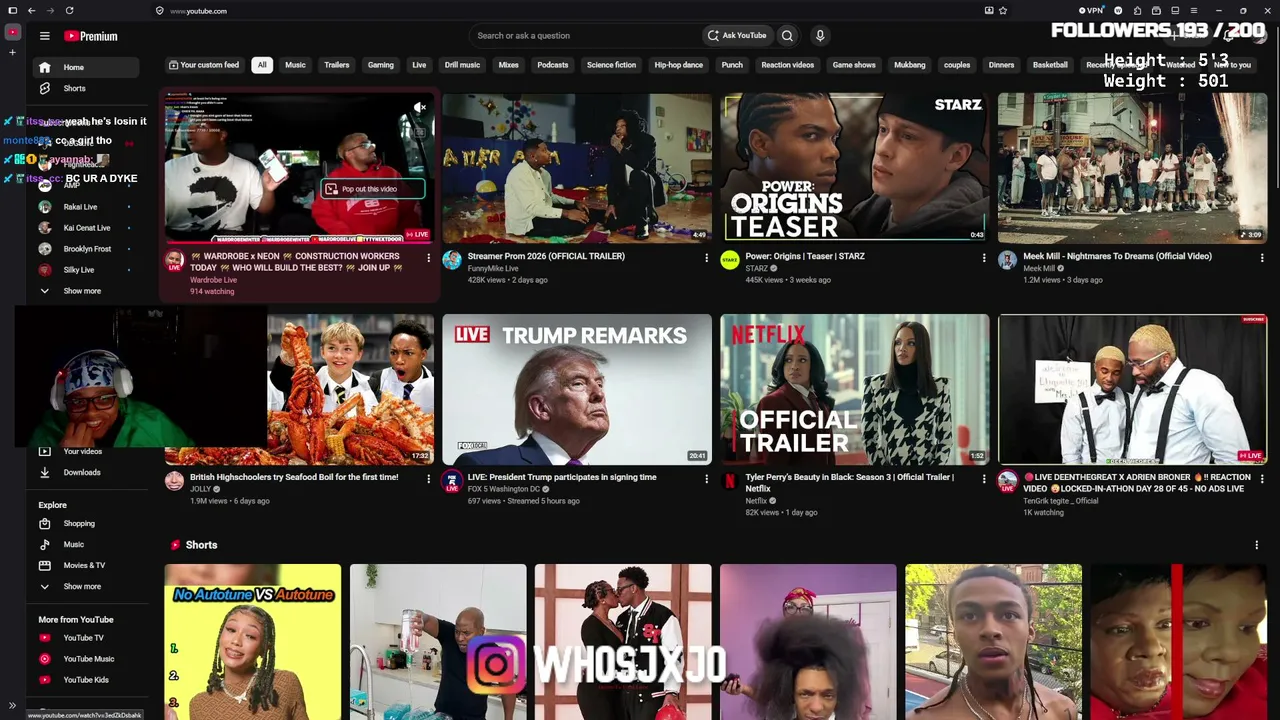Click the browser address bar URL

(198, 11)
